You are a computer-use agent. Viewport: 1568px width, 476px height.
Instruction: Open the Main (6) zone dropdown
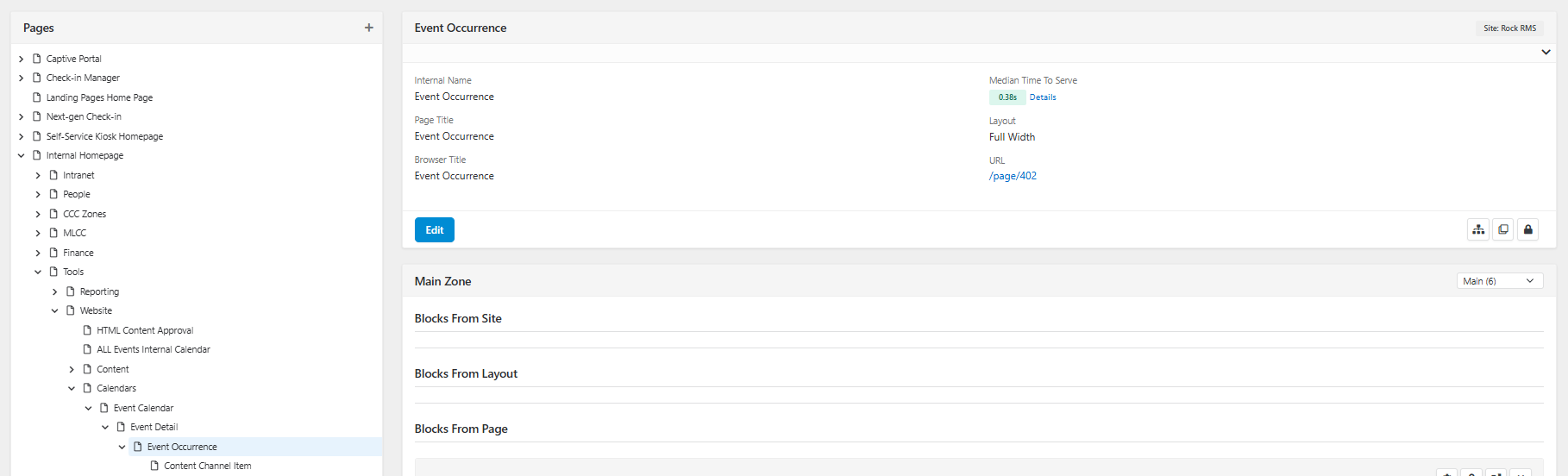click(1500, 281)
